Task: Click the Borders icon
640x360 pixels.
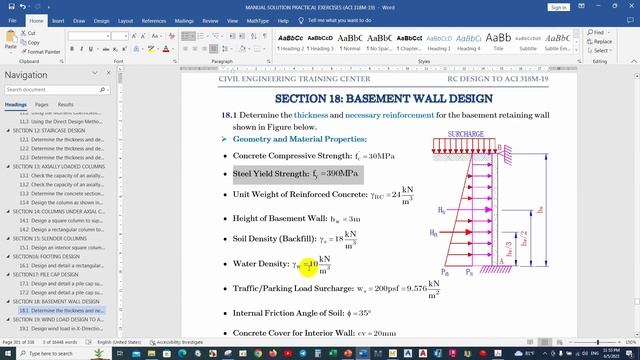Action: pos(257,49)
